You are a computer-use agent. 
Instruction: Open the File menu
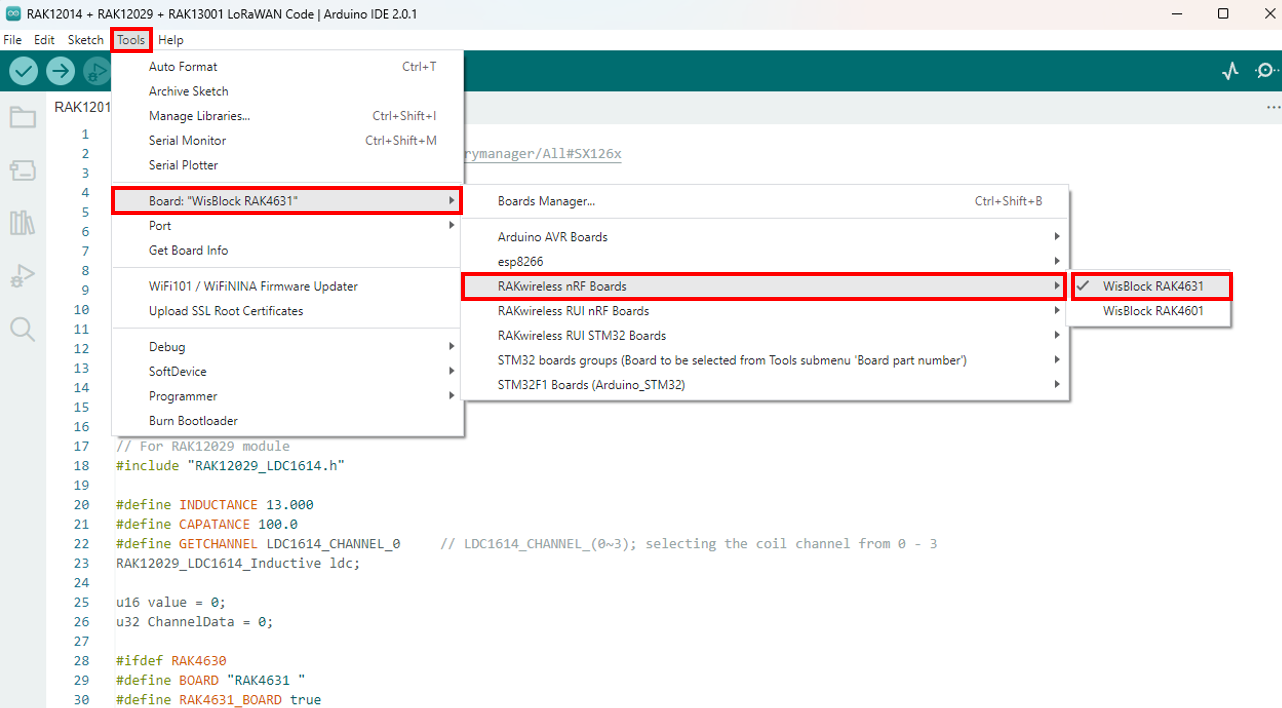coord(12,40)
